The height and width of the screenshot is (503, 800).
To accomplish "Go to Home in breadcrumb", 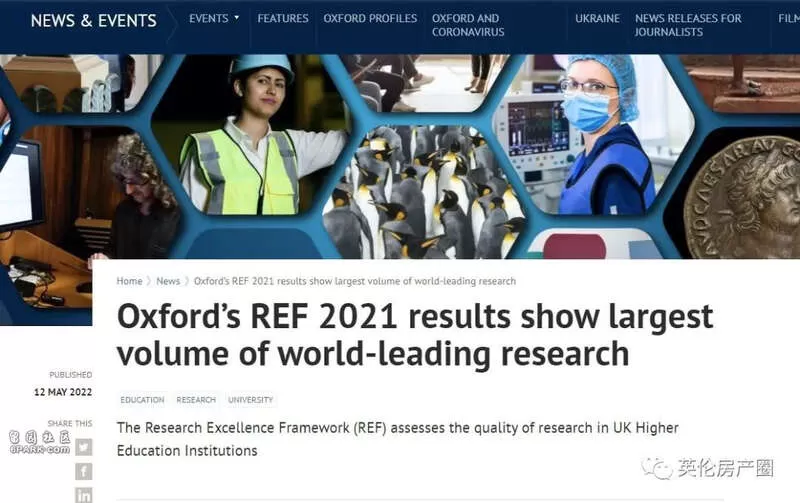I will pos(129,281).
